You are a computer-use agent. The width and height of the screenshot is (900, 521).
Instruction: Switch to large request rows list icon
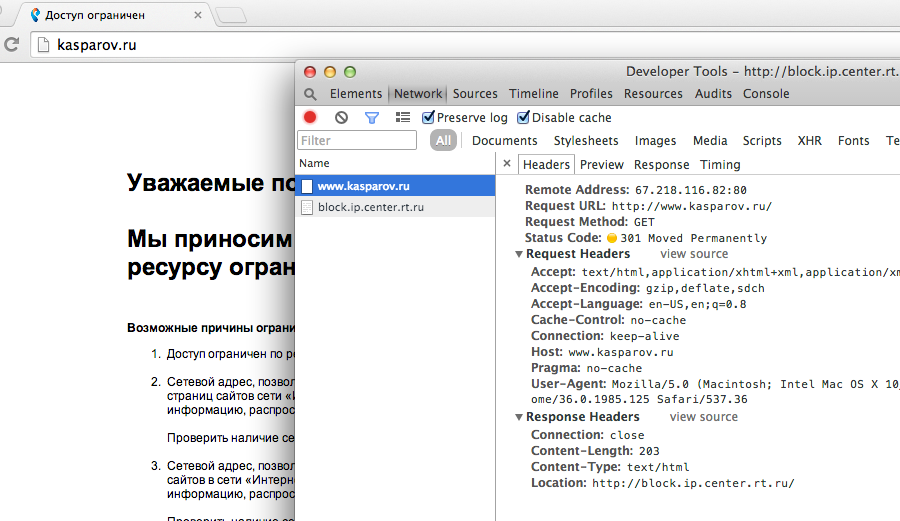tap(403, 118)
